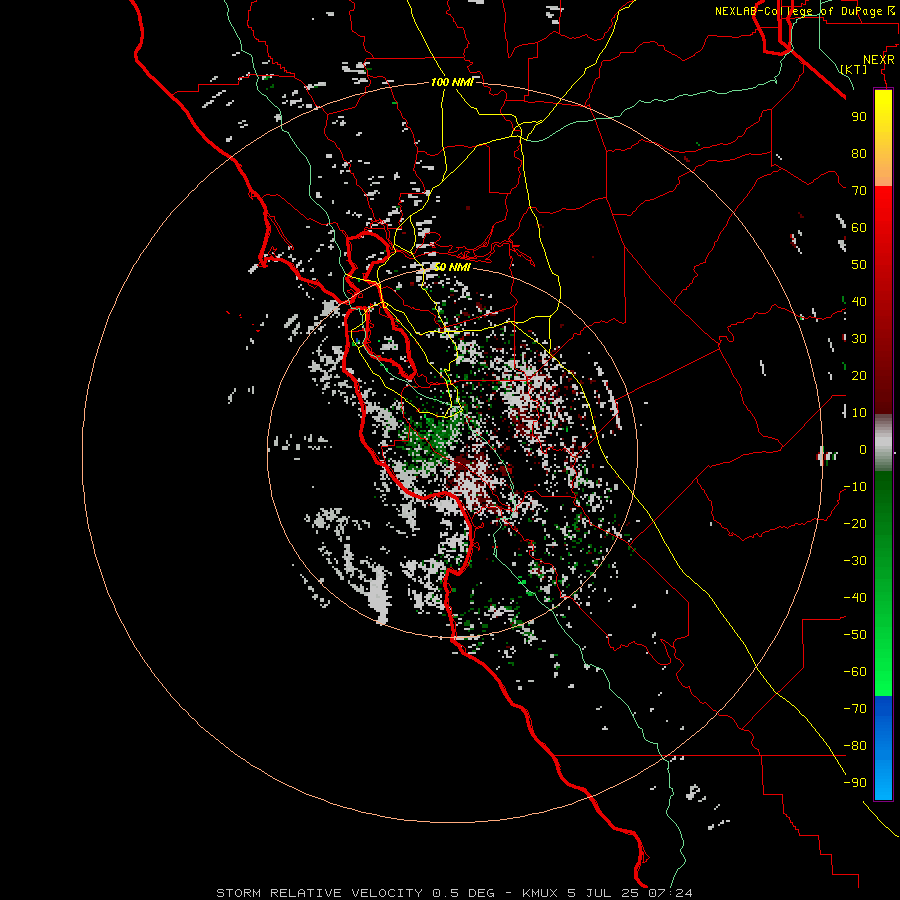Click the "-50" value on the velocity scale
Image resolution: width=900 pixels, height=900 pixels.
coord(855,635)
